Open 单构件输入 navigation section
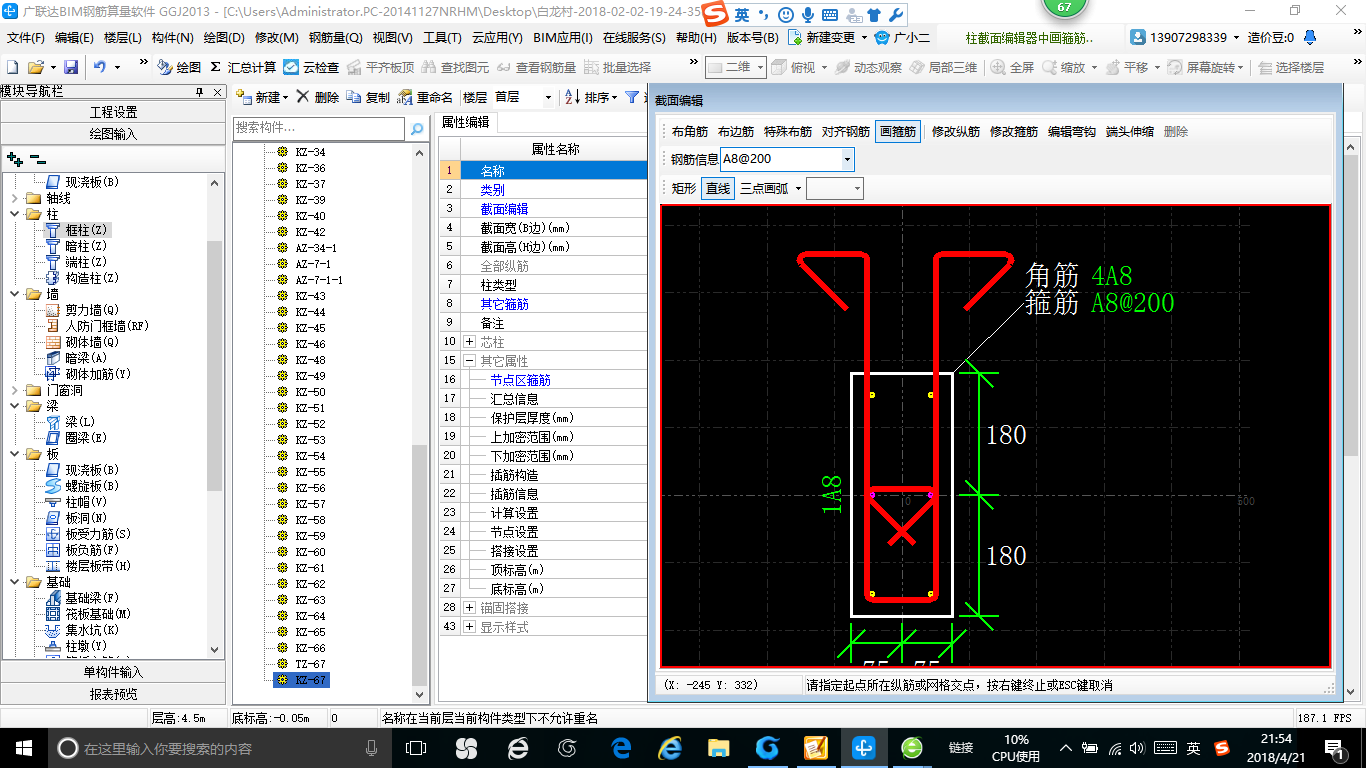This screenshot has width=1366, height=768. (113, 672)
